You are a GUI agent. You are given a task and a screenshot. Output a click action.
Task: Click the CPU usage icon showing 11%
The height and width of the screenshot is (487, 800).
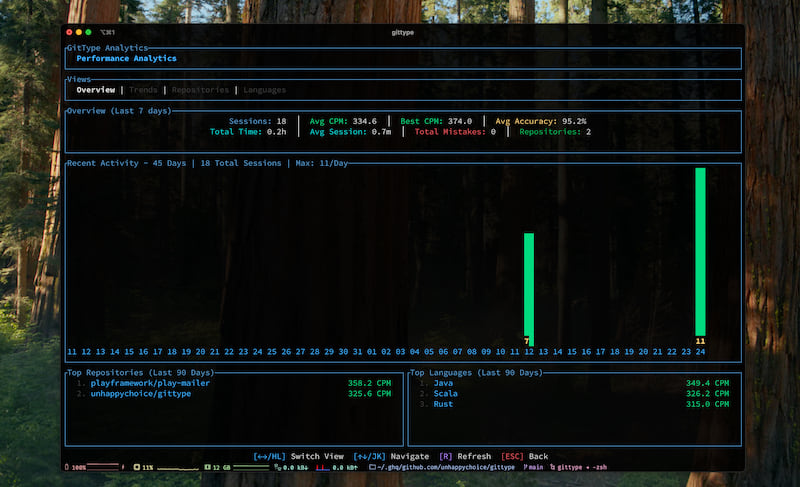tap(135, 467)
